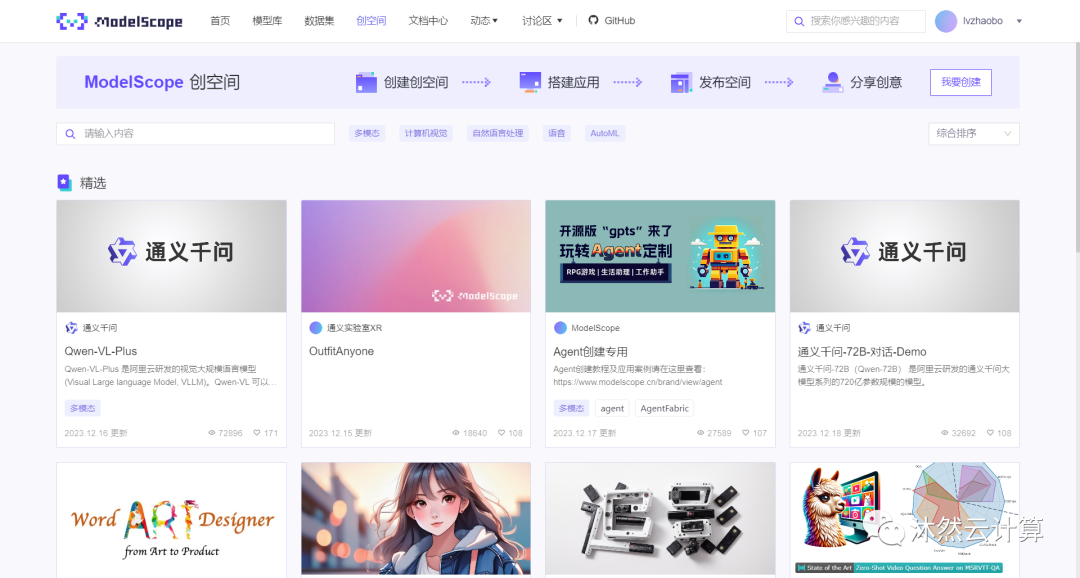Click the views eye icon on 通义千问-72B card
The image size is (1080, 578).
[x=945, y=433]
